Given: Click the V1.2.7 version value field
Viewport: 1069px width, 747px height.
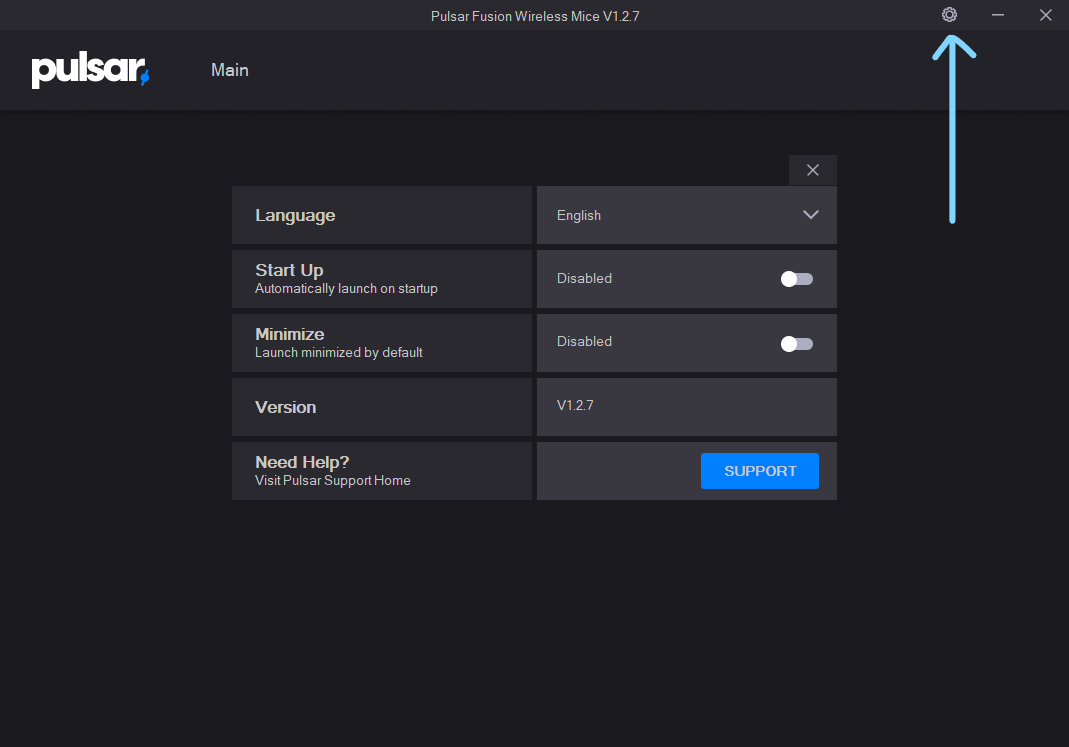Looking at the screenshot, I should pyautogui.click(x=575, y=405).
